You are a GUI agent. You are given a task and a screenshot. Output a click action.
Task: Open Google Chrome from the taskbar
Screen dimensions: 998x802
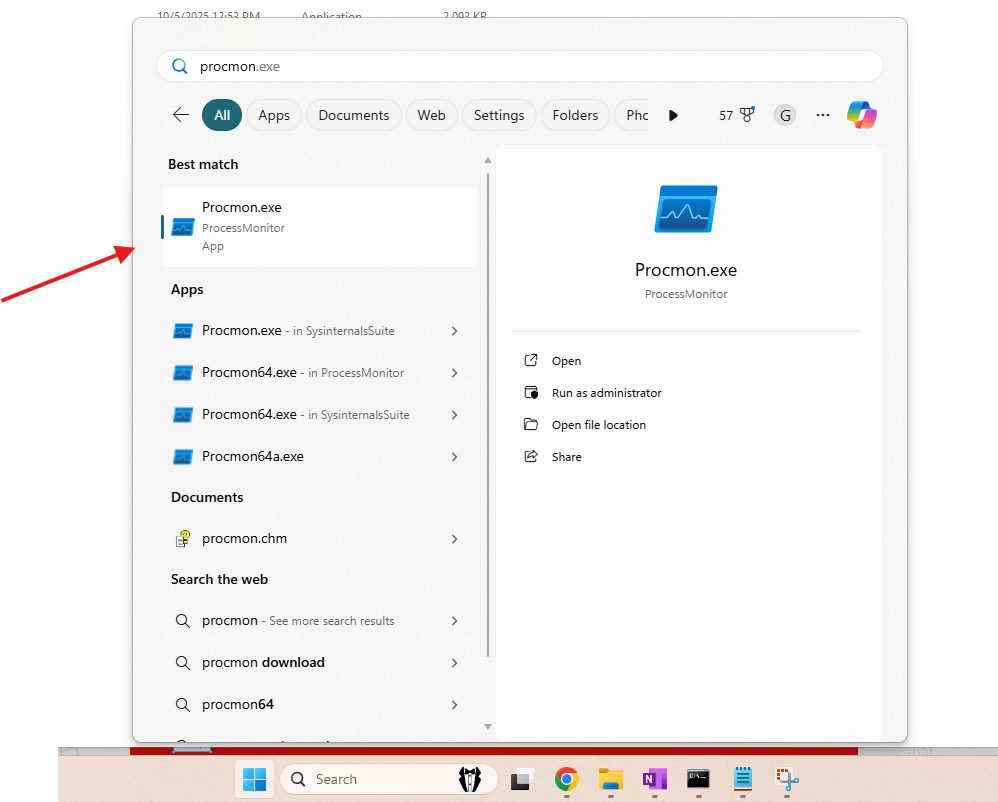567,779
